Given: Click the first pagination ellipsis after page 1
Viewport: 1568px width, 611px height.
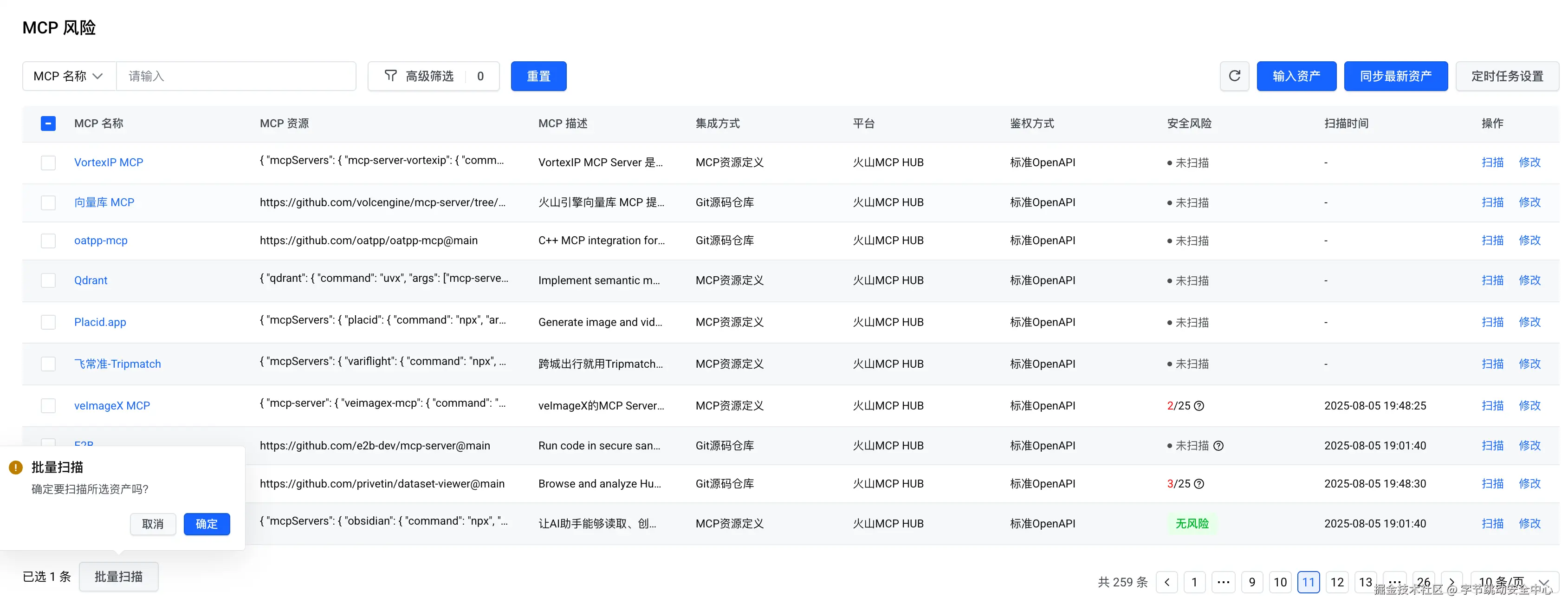Looking at the screenshot, I should (x=1223, y=582).
